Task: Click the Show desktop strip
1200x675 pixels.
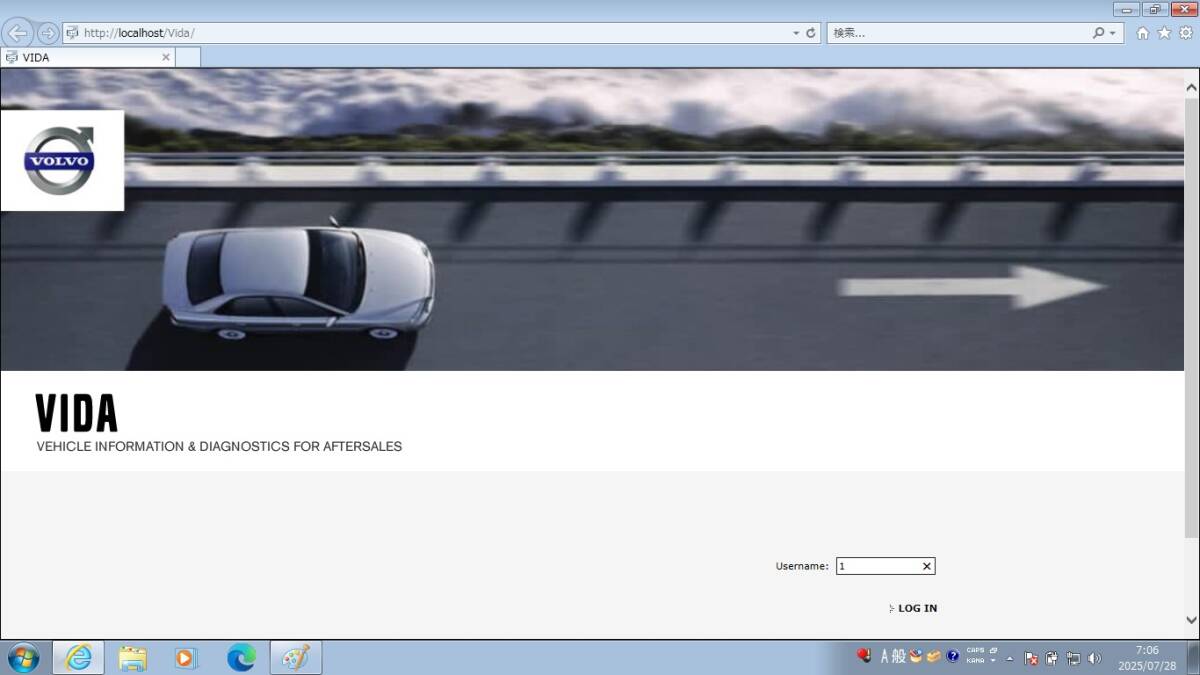Action: tap(1193, 658)
